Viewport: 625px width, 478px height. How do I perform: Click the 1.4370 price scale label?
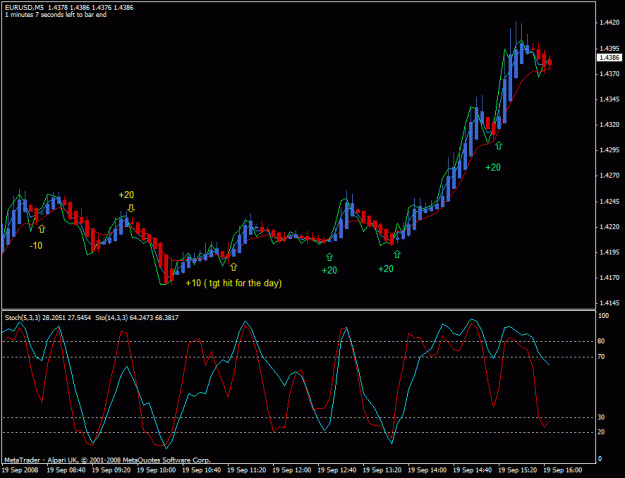(x=610, y=74)
